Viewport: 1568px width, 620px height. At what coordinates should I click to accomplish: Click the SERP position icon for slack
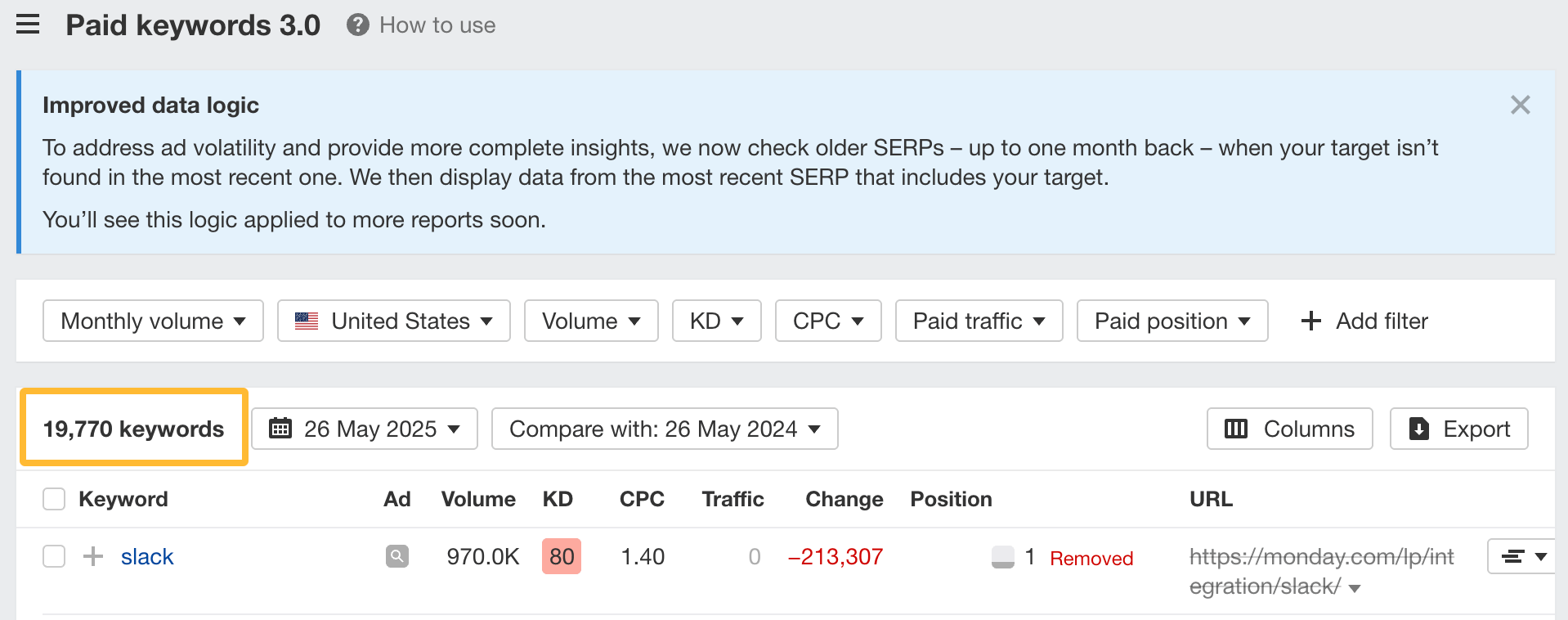[1002, 557]
